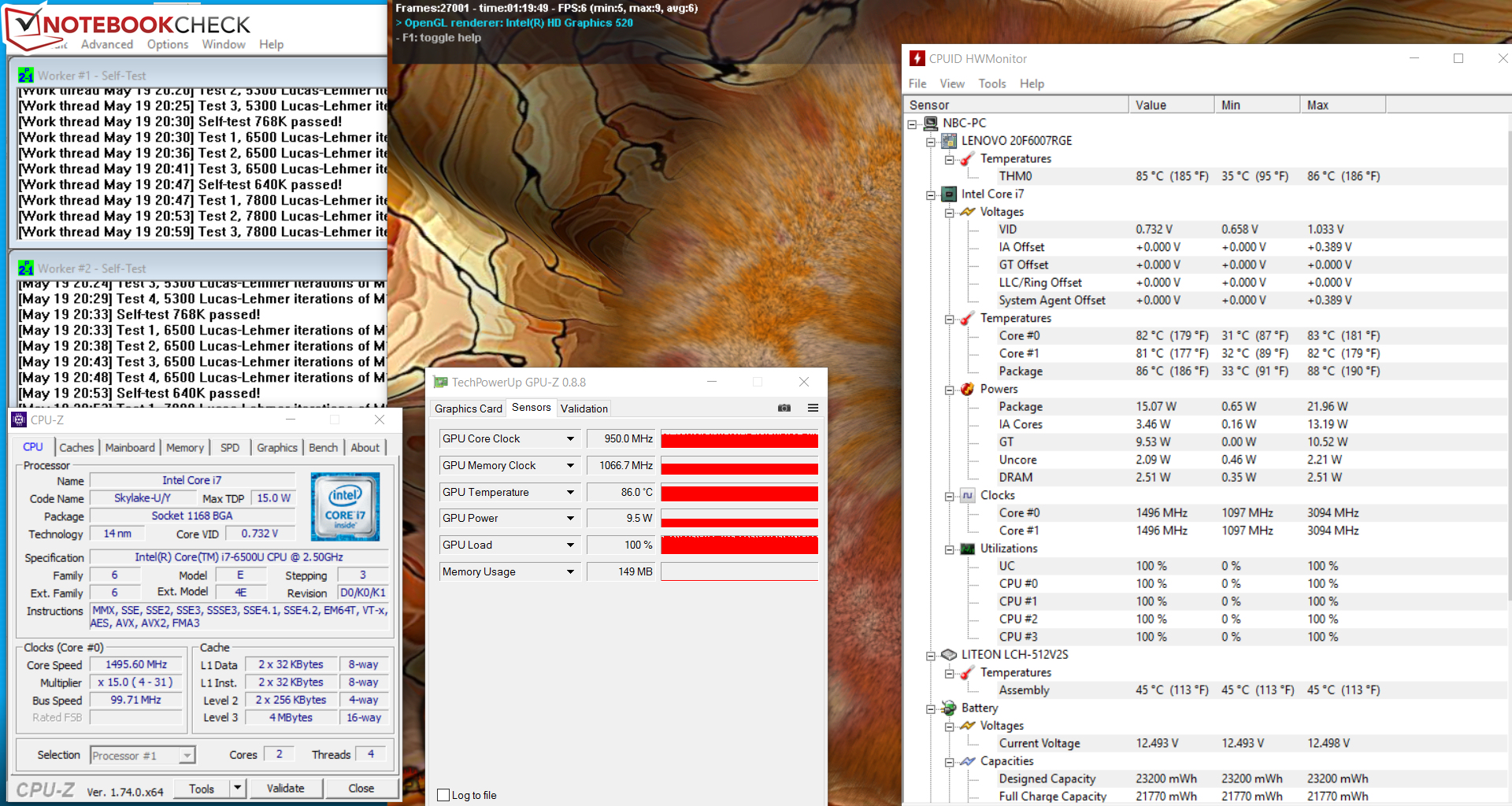Switch to the Validation tab in GPU-Z
This screenshot has height=806, width=1512.
pos(584,409)
